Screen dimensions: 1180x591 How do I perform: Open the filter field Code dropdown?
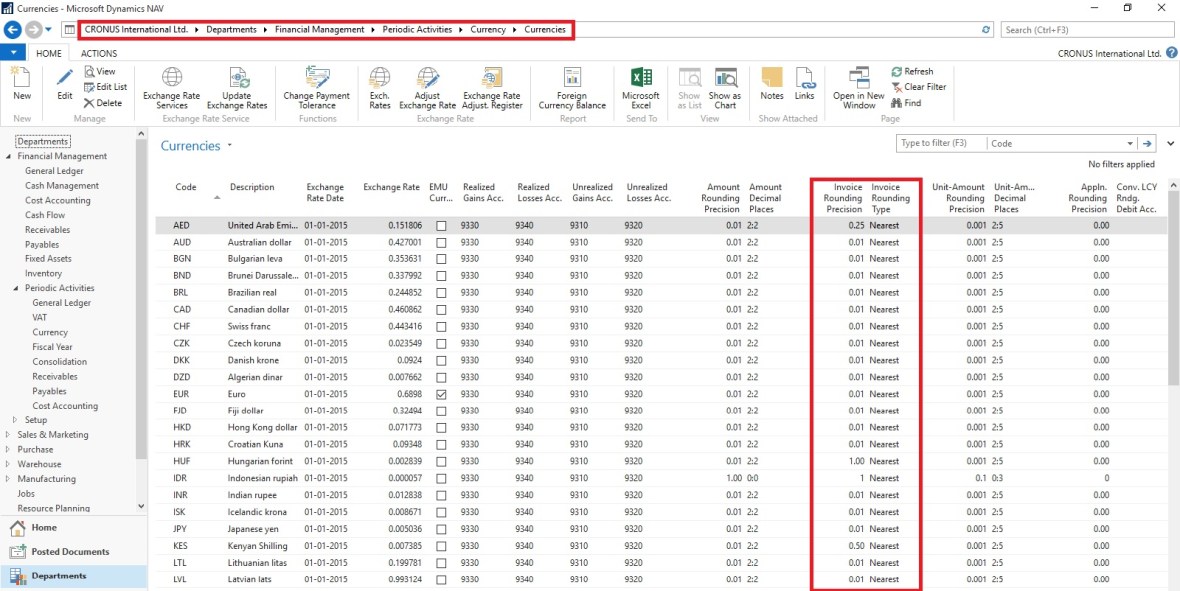pos(1131,144)
